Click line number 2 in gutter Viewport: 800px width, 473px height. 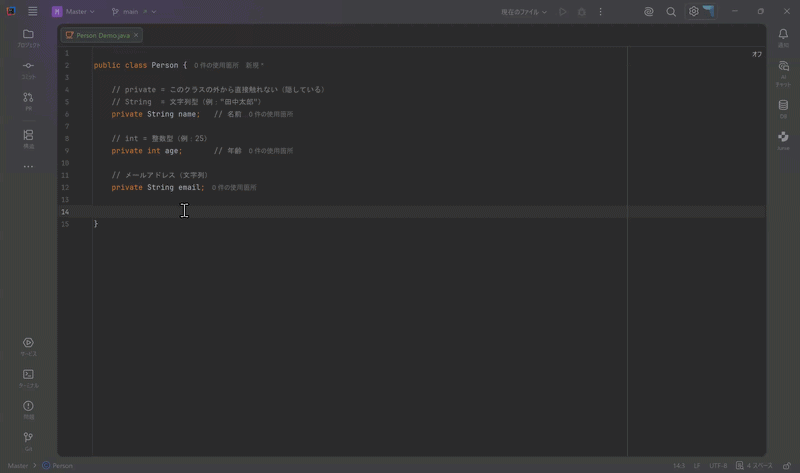(x=67, y=65)
